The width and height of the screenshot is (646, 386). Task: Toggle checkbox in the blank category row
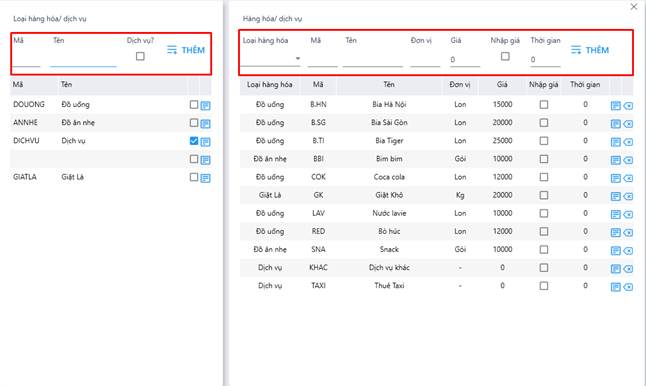(x=194, y=159)
